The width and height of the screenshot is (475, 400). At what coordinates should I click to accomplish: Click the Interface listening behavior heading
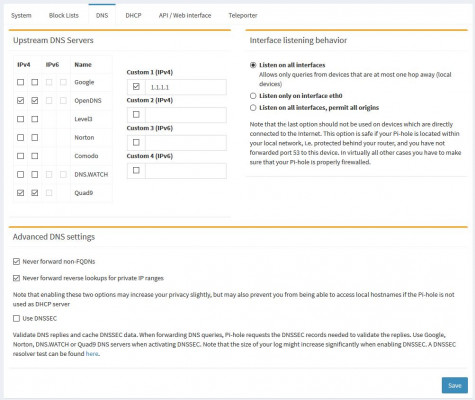click(x=298, y=40)
